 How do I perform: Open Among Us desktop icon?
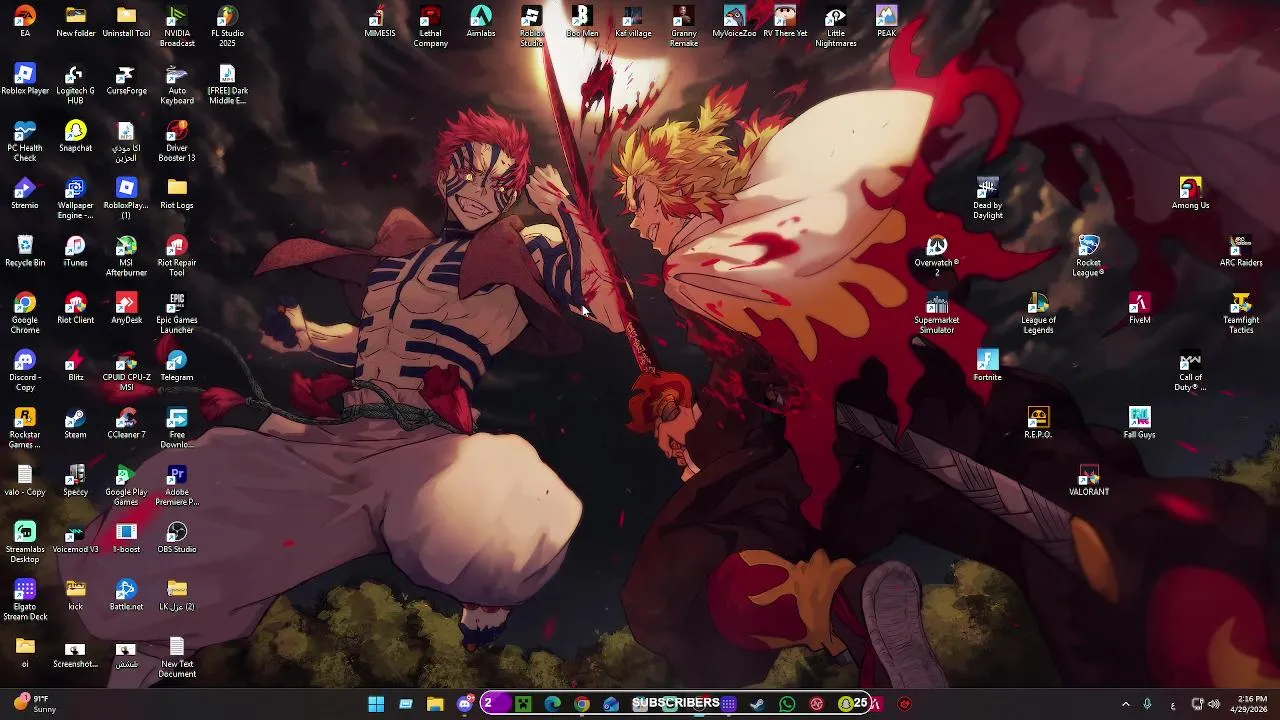(x=1190, y=194)
